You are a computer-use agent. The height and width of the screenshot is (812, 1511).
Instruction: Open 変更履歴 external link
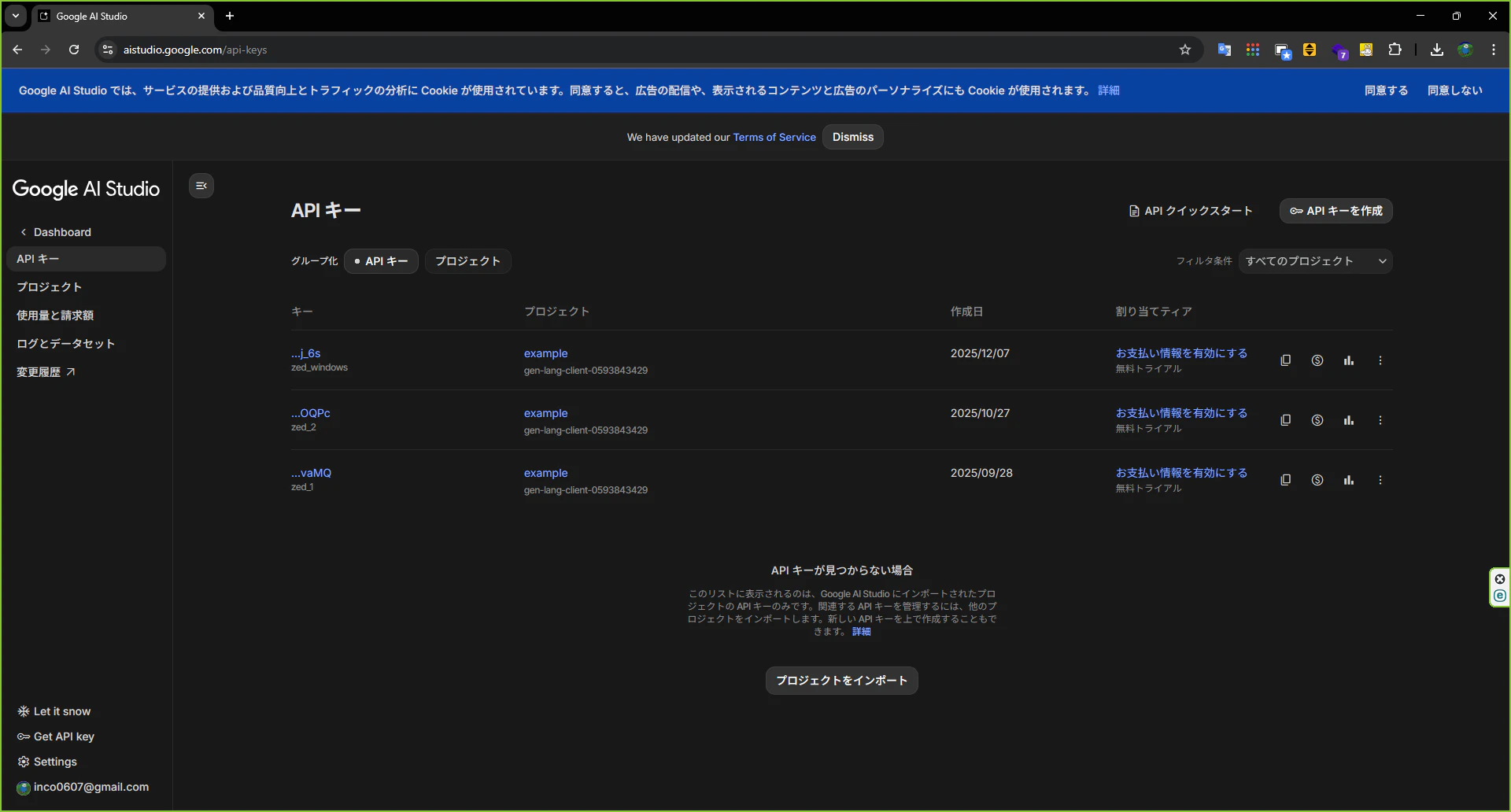(x=46, y=372)
